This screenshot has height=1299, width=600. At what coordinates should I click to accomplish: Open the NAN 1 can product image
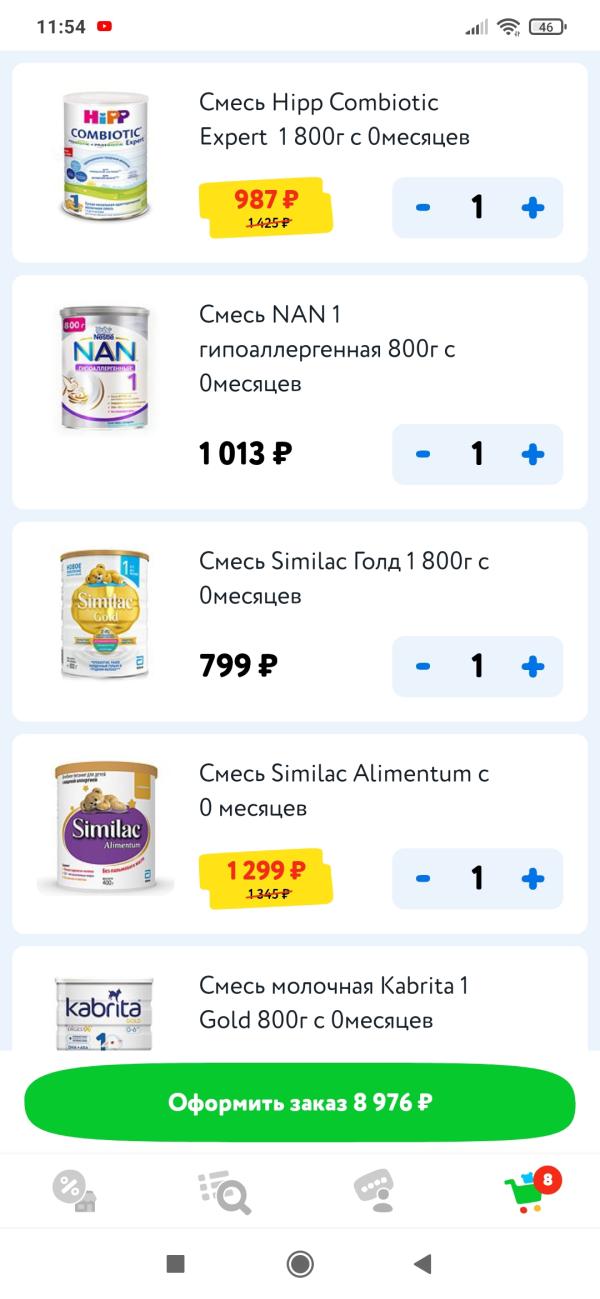pos(105,368)
